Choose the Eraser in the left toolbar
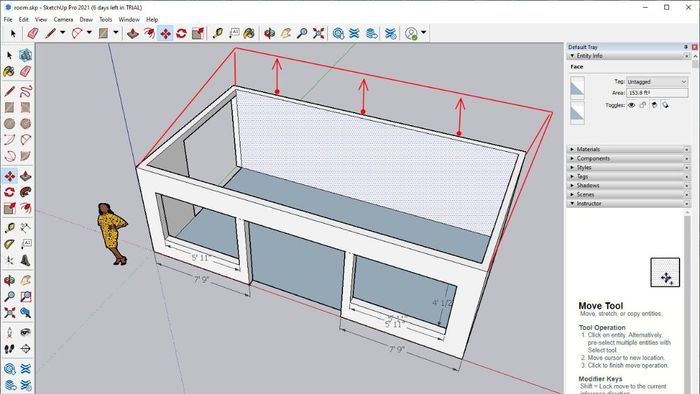The image size is (700, 394). point(25,71)
